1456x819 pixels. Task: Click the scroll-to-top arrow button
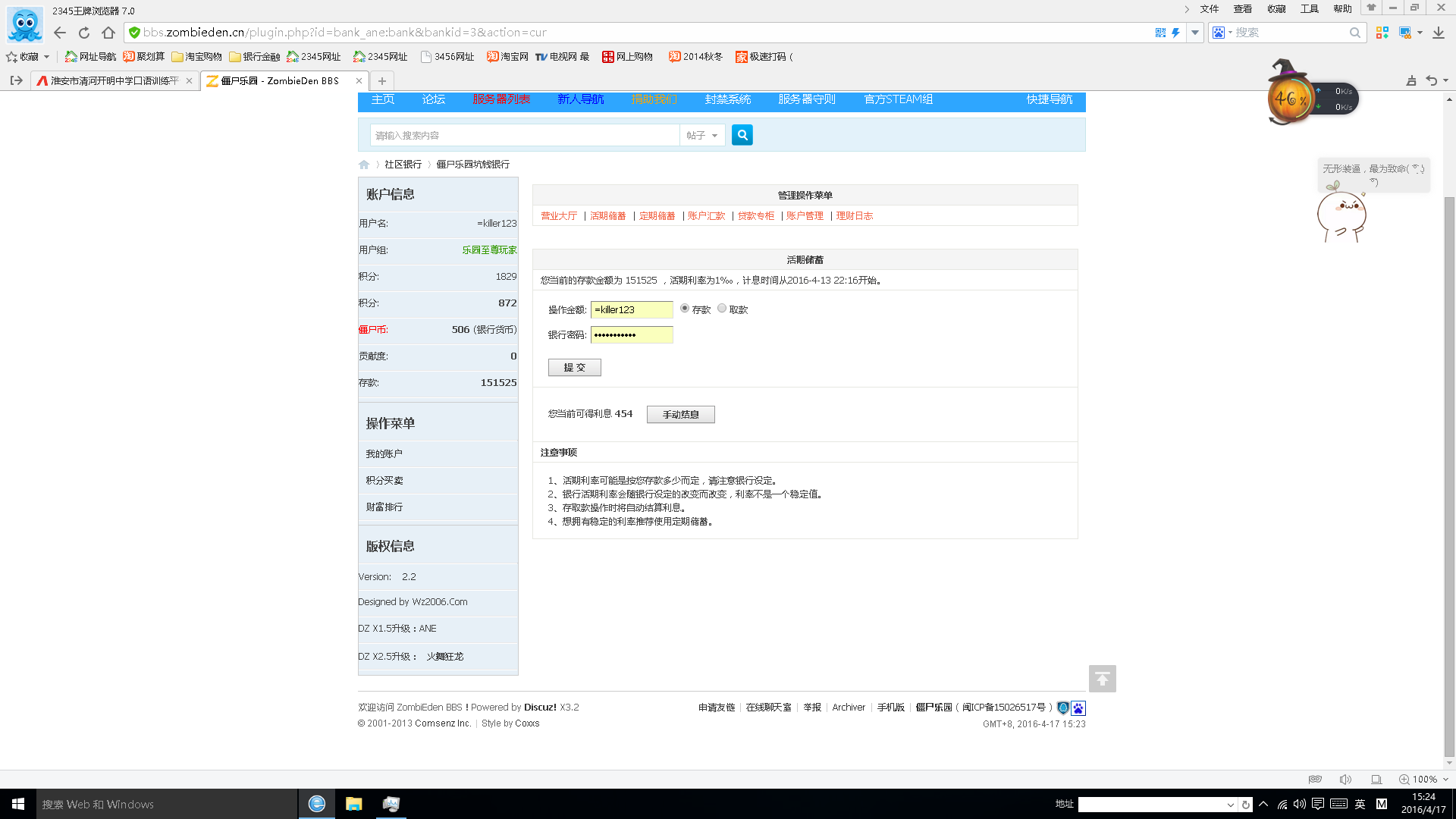pyautogui.click(x=1103, y=679)
